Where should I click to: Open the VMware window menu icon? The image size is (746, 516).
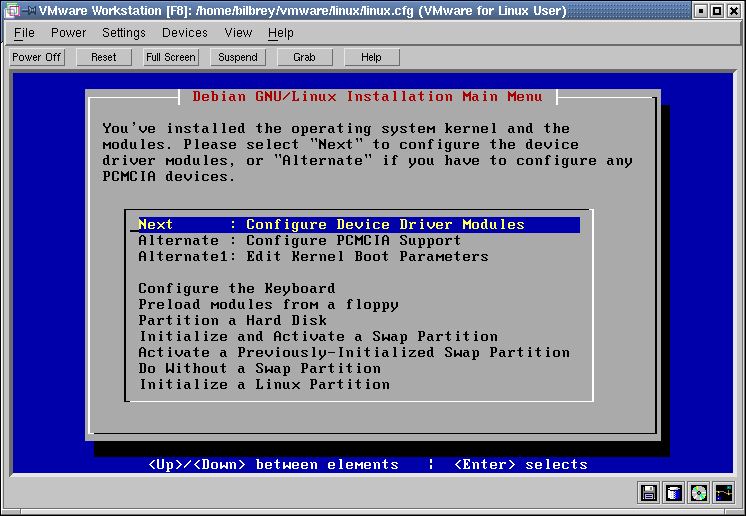point(11,11)
